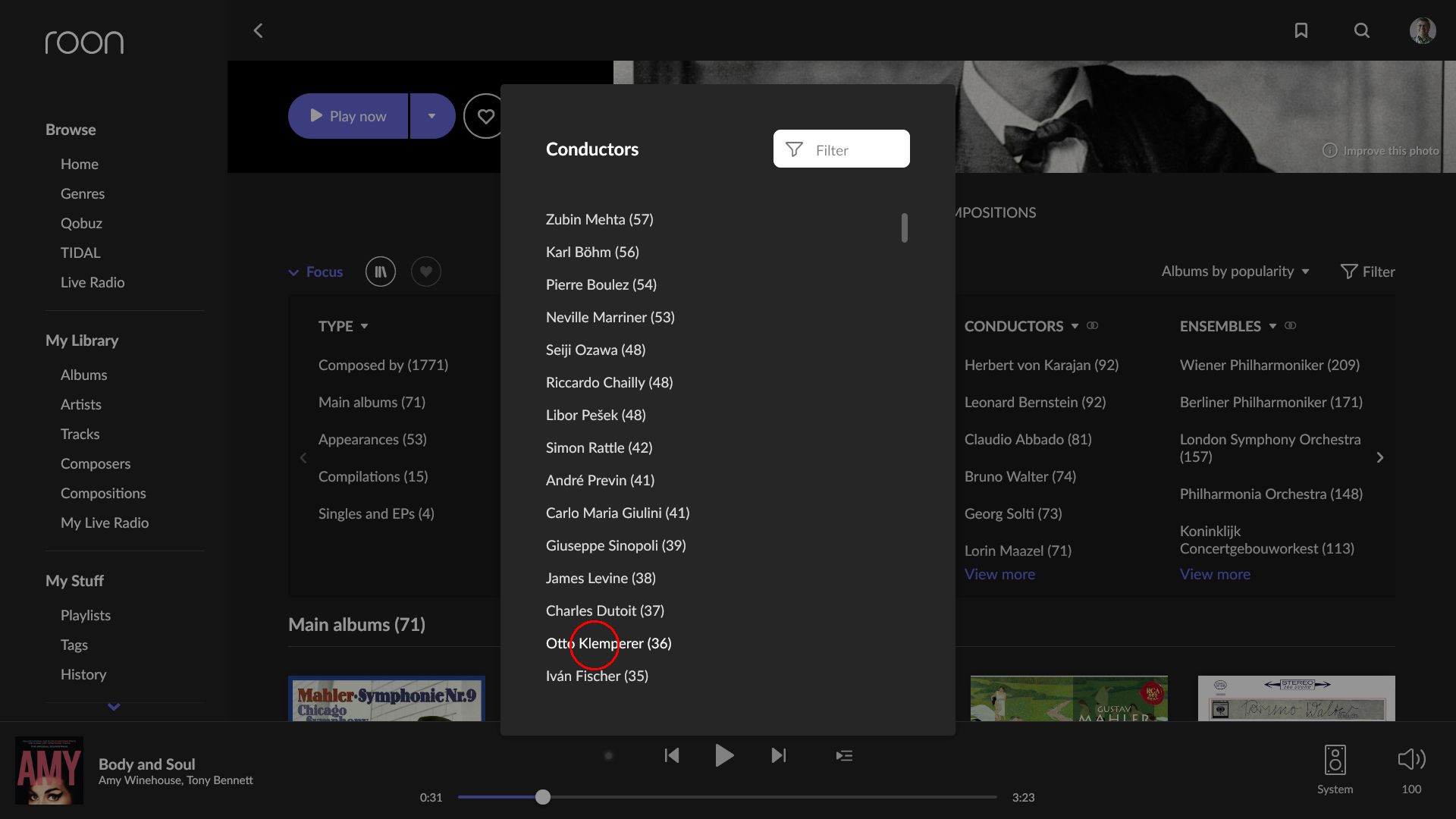Toggle the library-only focus icon
The image size is (1456, 819).
click(x=381, y=271)
